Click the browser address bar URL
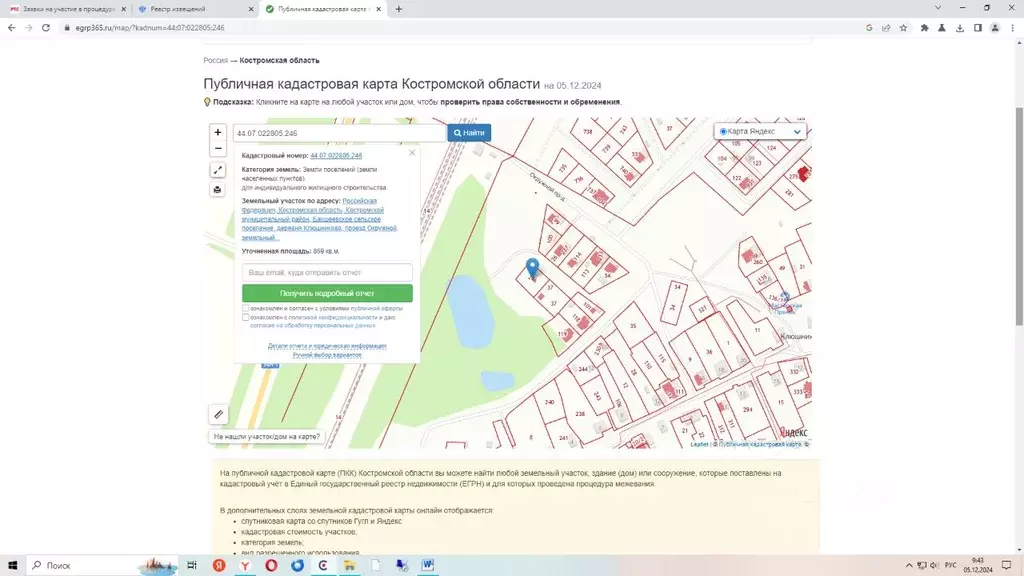The height and width of the screenshot is (576, 1024). coord(150,28)
